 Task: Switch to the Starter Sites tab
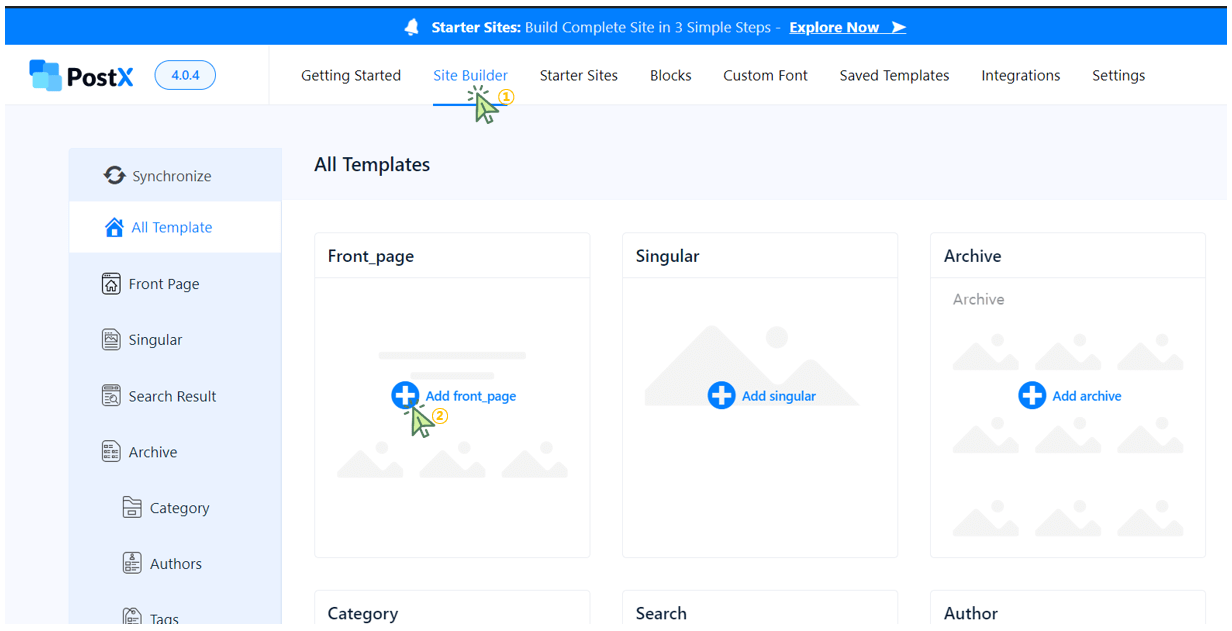point(579,75)
